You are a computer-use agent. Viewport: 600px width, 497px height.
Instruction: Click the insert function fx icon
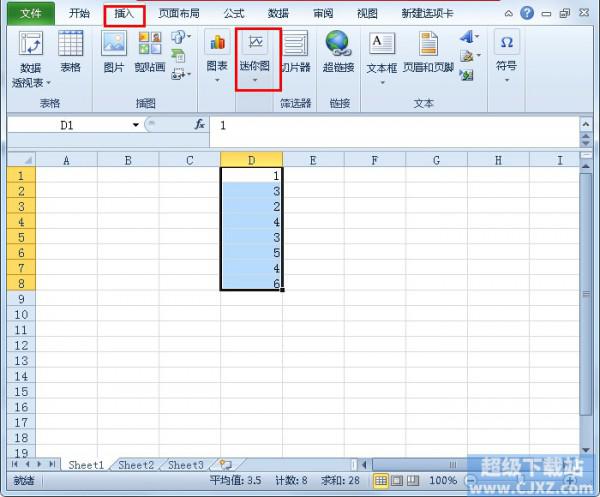[x=199, y=125]
